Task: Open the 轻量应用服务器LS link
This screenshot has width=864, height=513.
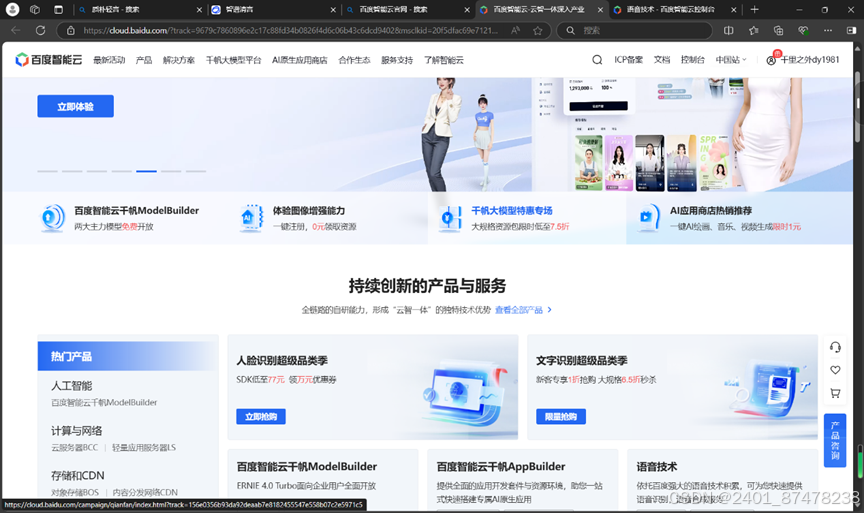Action: click(144, 447)
